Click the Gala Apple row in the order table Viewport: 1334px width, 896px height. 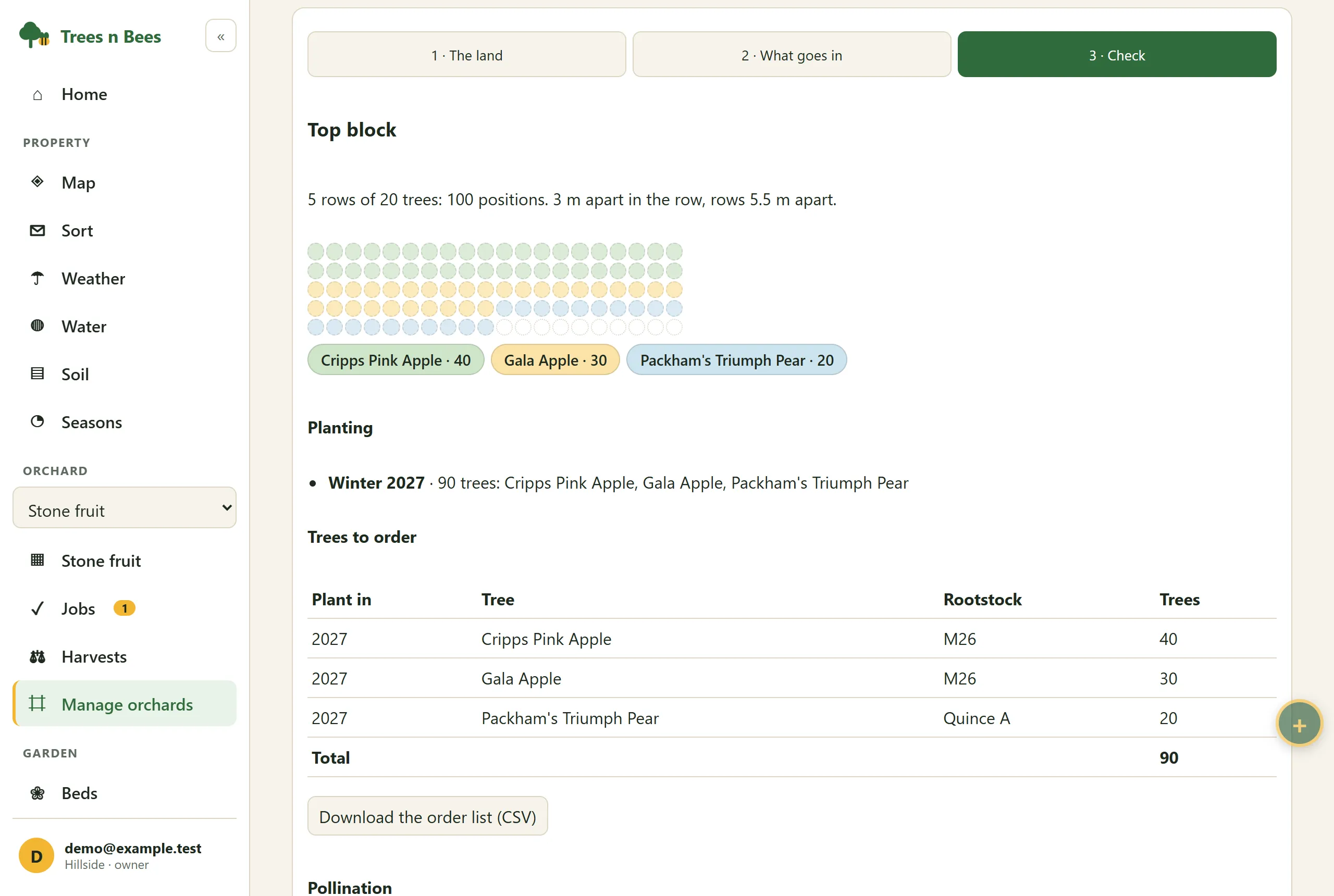[x=792, y=678]
